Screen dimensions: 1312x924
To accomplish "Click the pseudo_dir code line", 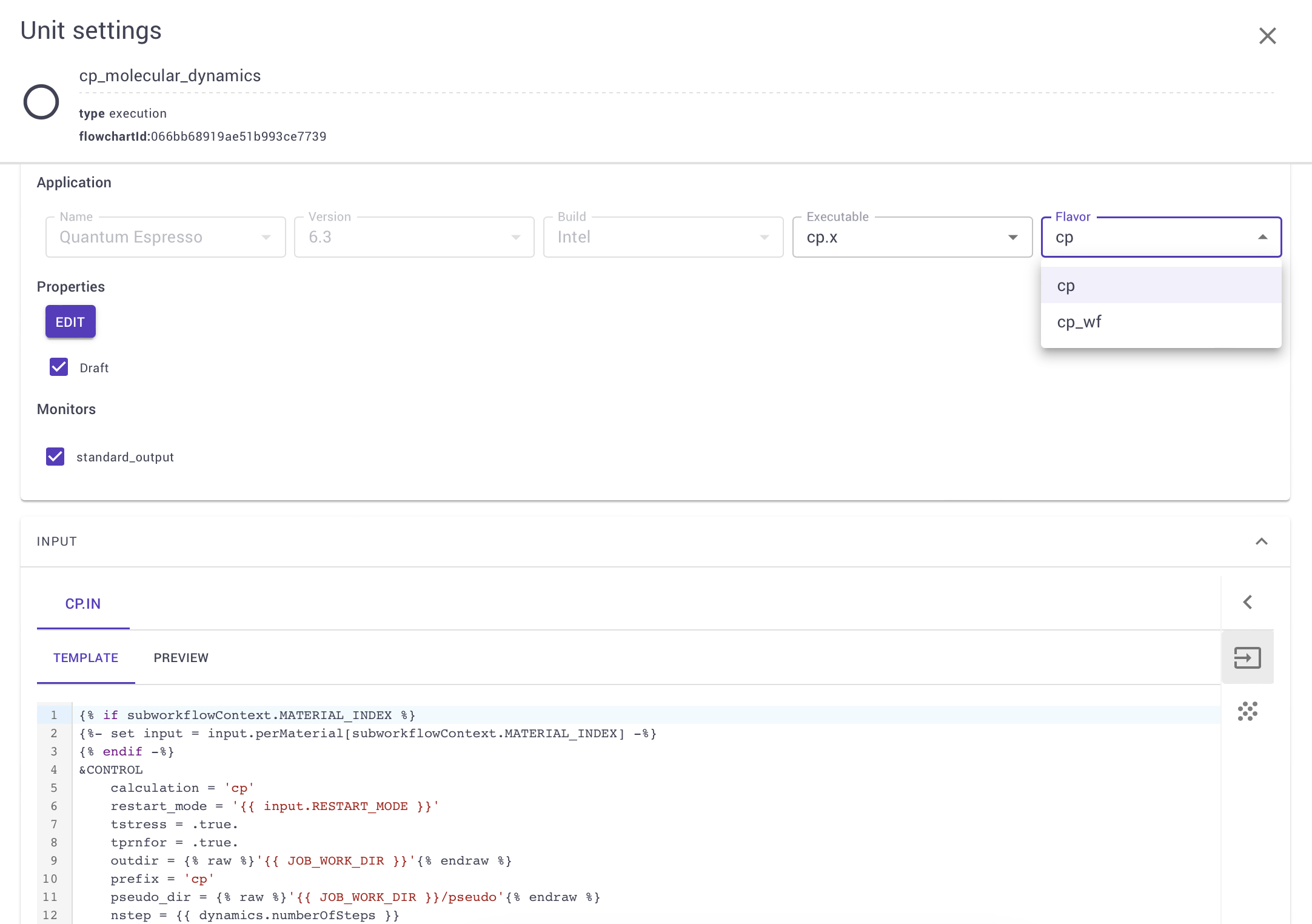I will (355, 897).
